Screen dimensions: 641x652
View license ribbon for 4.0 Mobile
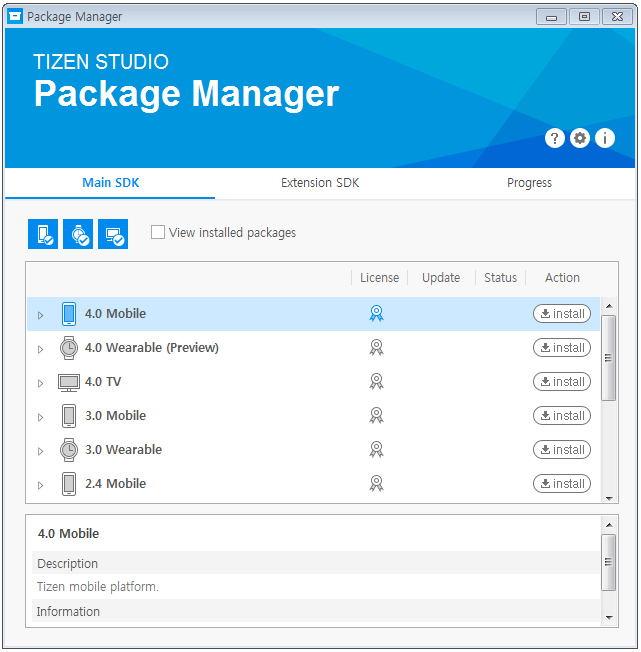[x=377, y=314]
